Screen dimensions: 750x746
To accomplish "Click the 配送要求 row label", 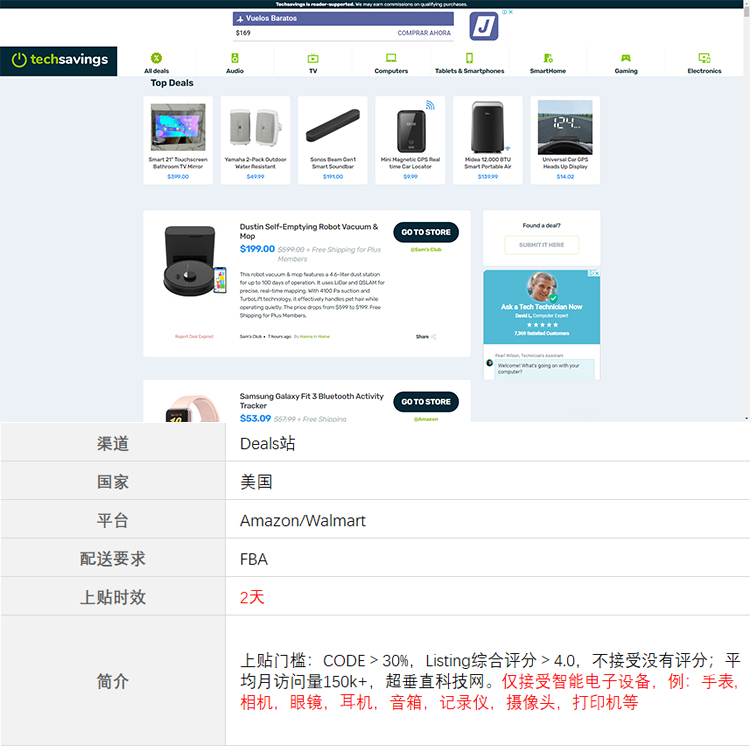I will [x=113, y=559].
